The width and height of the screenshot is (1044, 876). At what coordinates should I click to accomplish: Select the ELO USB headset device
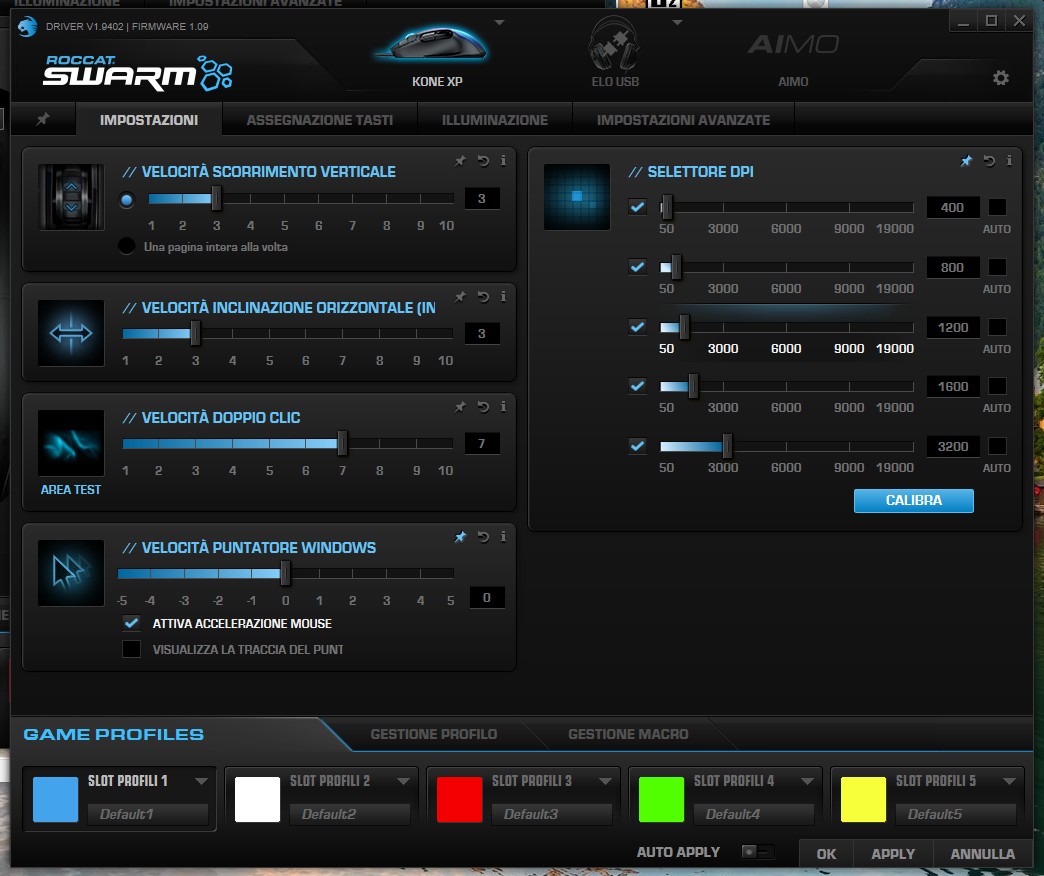coord(615,53)
